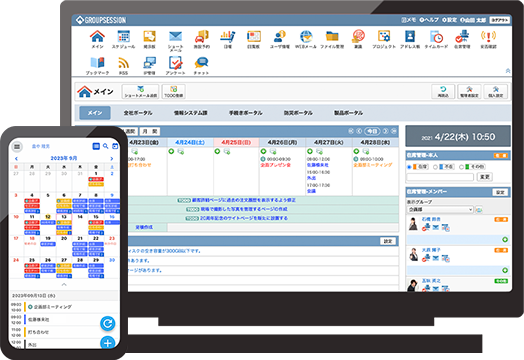Select the 在席 radio button
The width and height of the screenshot is (524, 360).
[x=409, y=167]
